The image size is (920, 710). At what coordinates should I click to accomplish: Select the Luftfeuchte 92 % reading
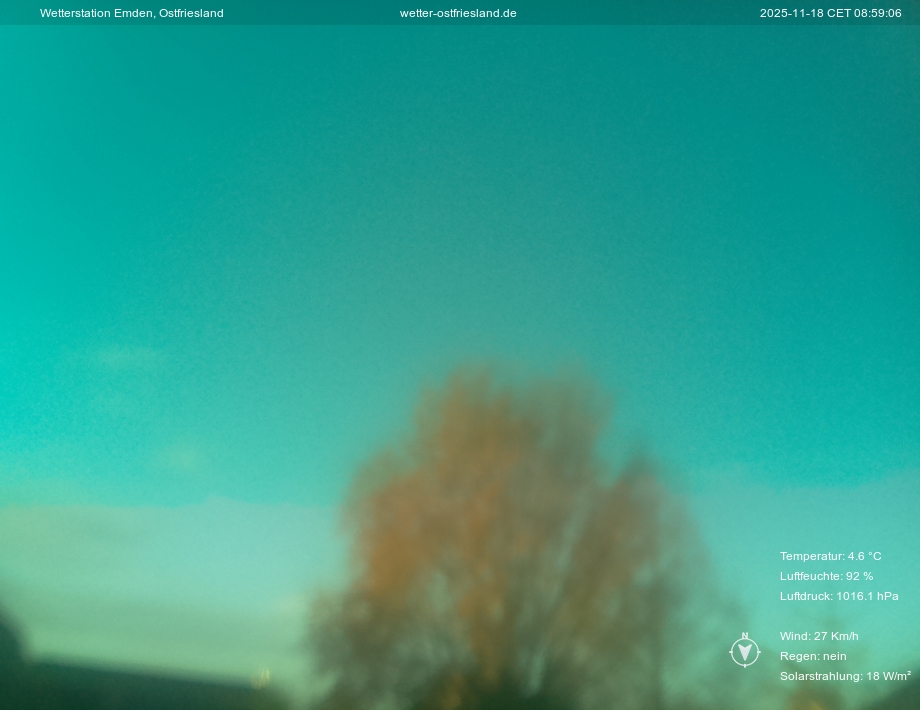826,576
